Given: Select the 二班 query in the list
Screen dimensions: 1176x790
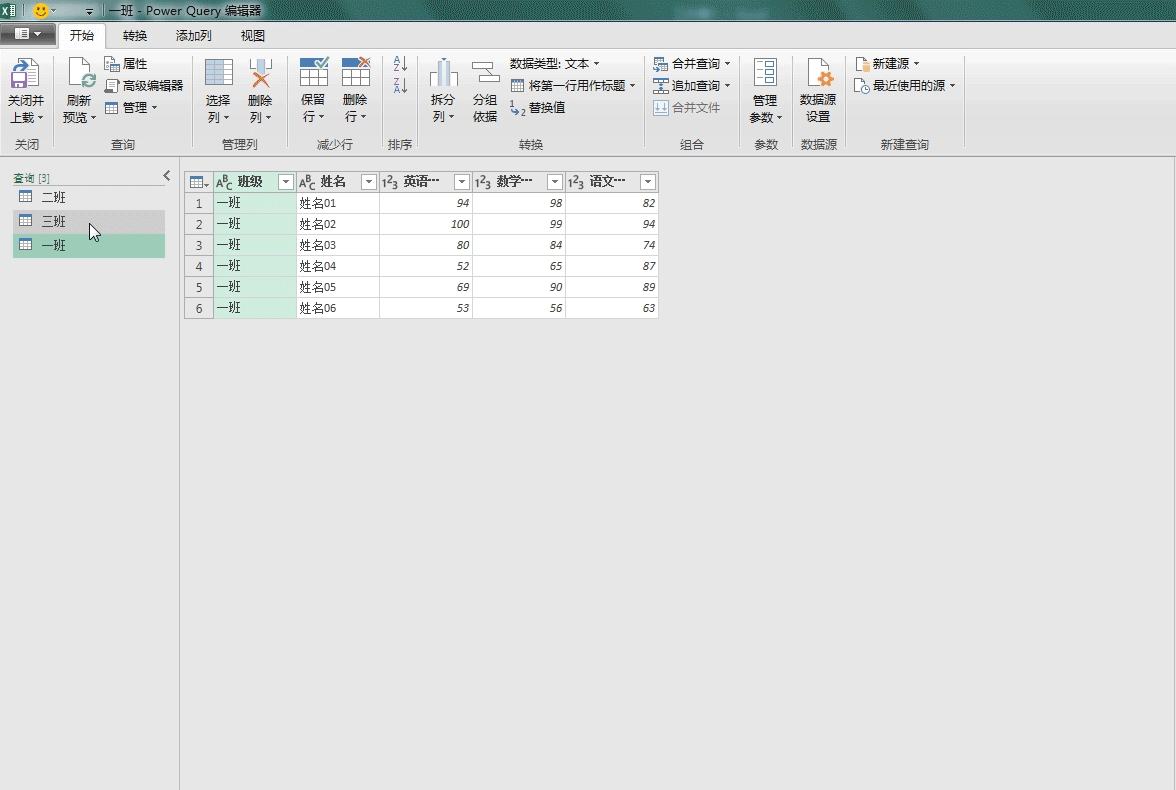Looking at the screenshot, I should click(x=54, y=198).
